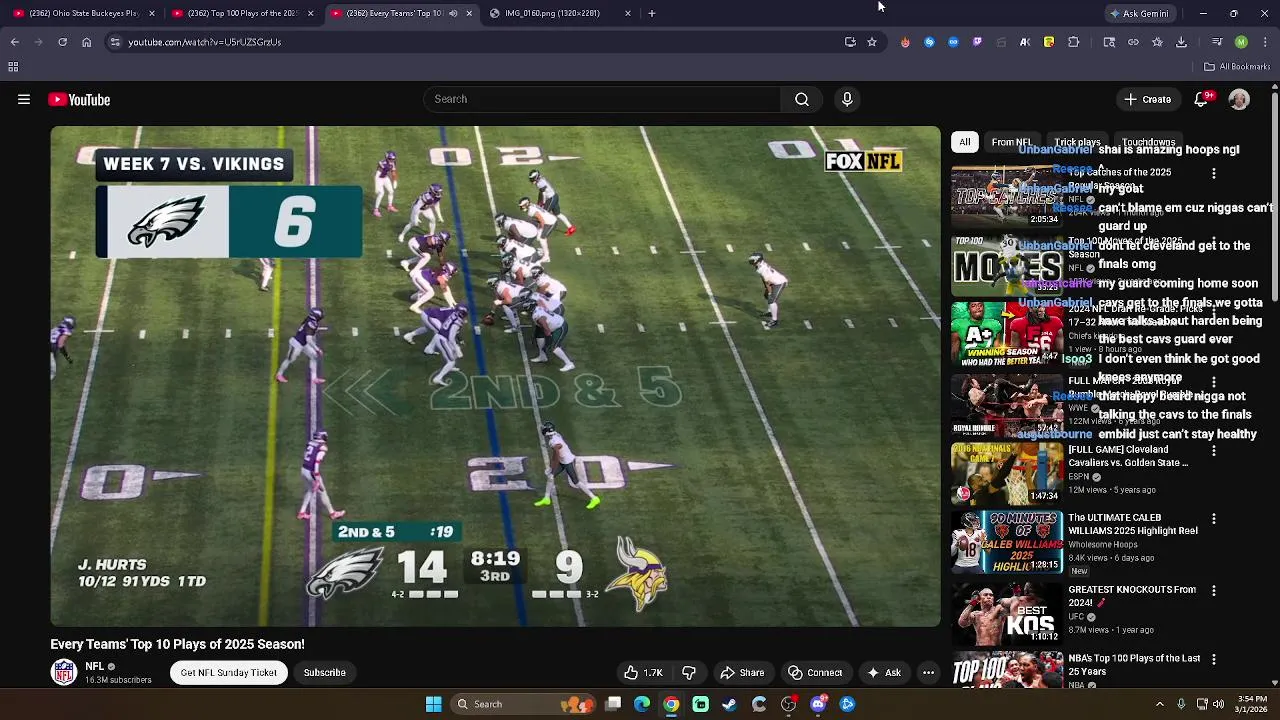Open the Chrome extensions puzzle icon
Viewport: 1280px width, 720px height.
pos(1073,42)
